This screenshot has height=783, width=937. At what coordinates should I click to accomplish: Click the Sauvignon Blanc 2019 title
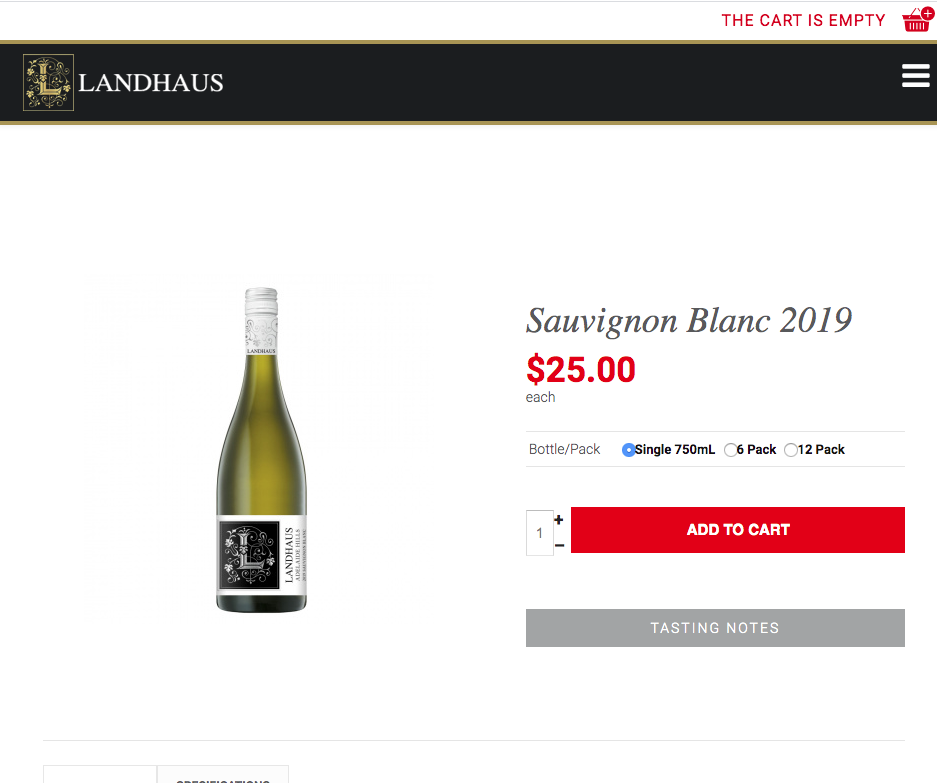pyautogui.click(x=689, y=321)
